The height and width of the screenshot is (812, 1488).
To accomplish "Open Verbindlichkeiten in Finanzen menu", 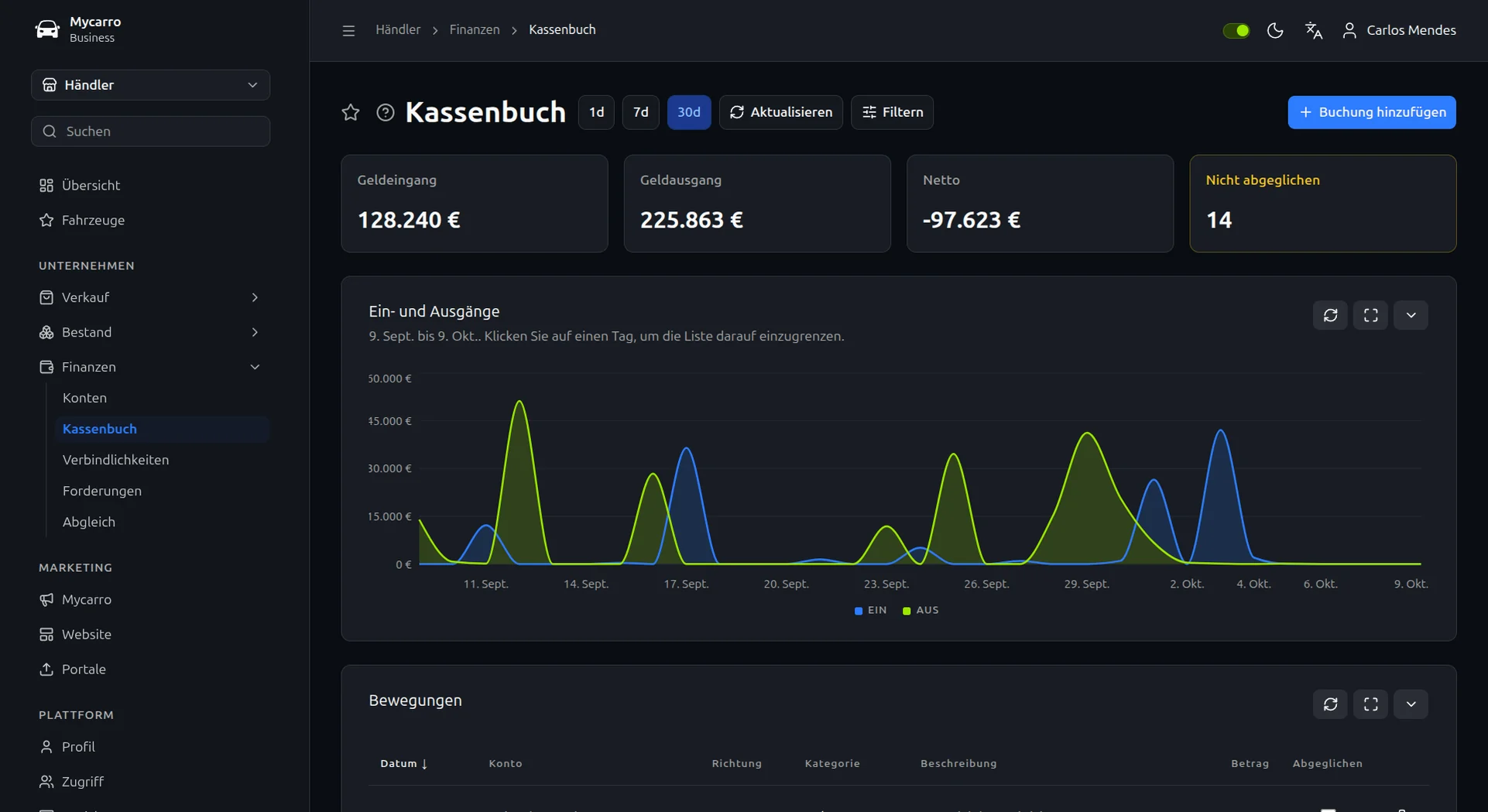I will click(x=115, y=460).
